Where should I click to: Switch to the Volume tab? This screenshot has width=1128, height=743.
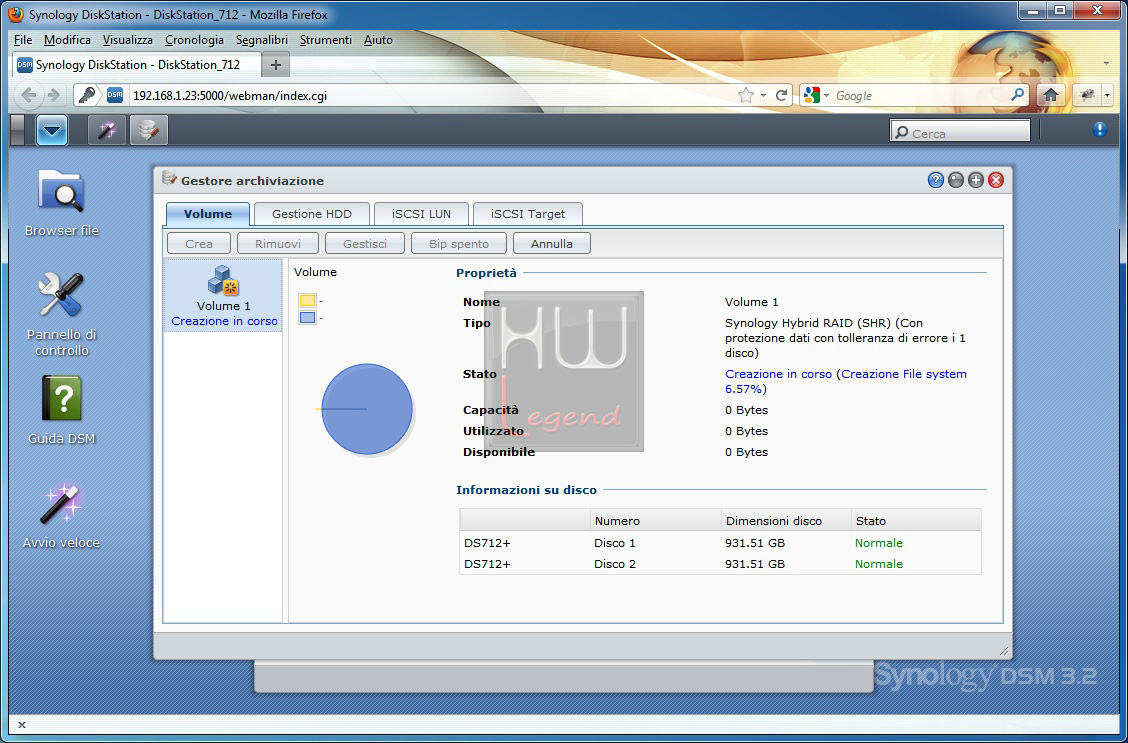208,214
